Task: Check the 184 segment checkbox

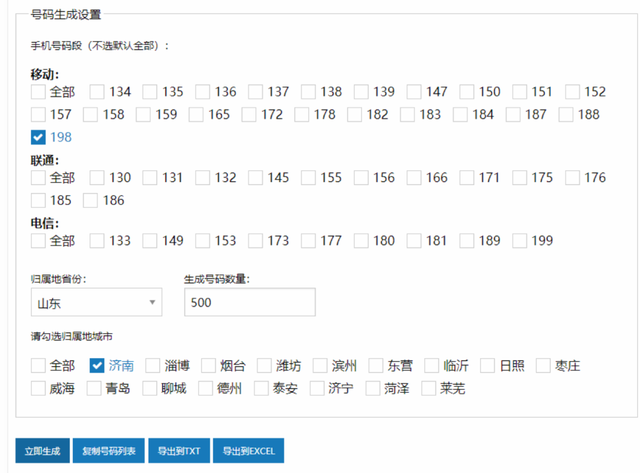Action: click(460, 115)
